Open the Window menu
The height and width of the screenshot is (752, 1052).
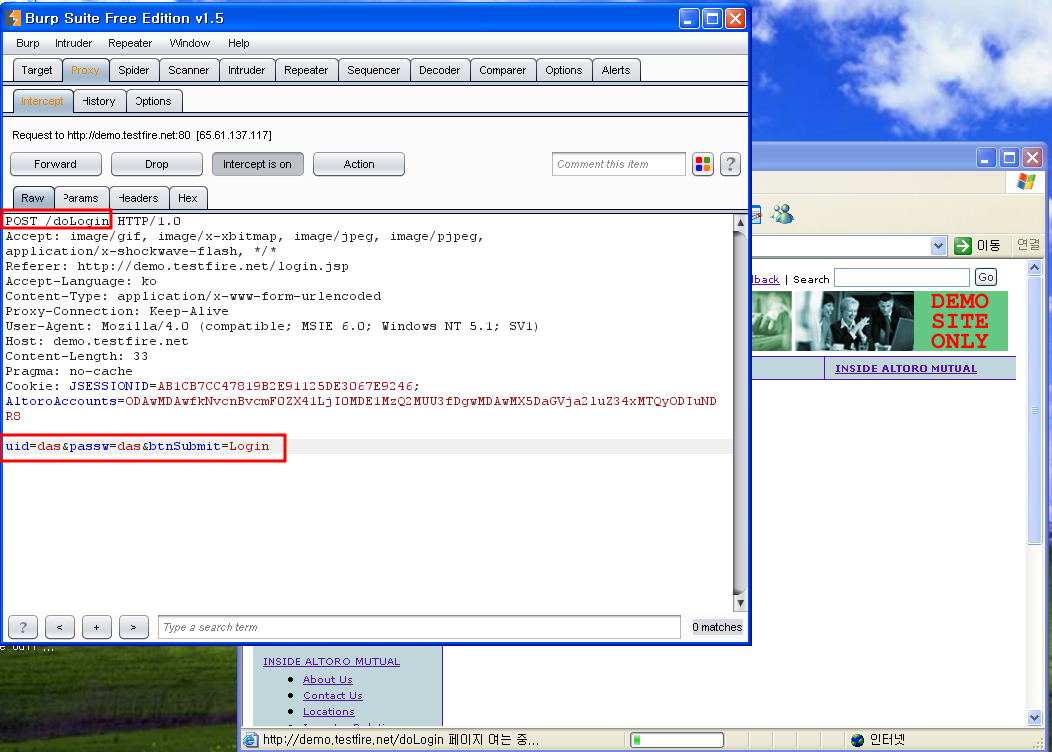pyautogui.click(x=190, y=43)
